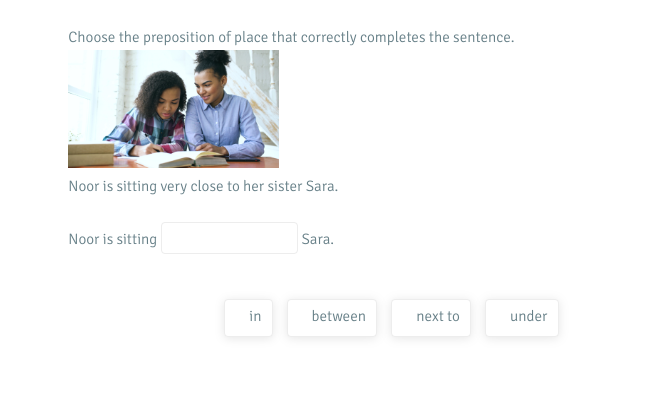Choose the 'between' word tile
Viewport: 664px width, 419px height.
pos(332,317)
